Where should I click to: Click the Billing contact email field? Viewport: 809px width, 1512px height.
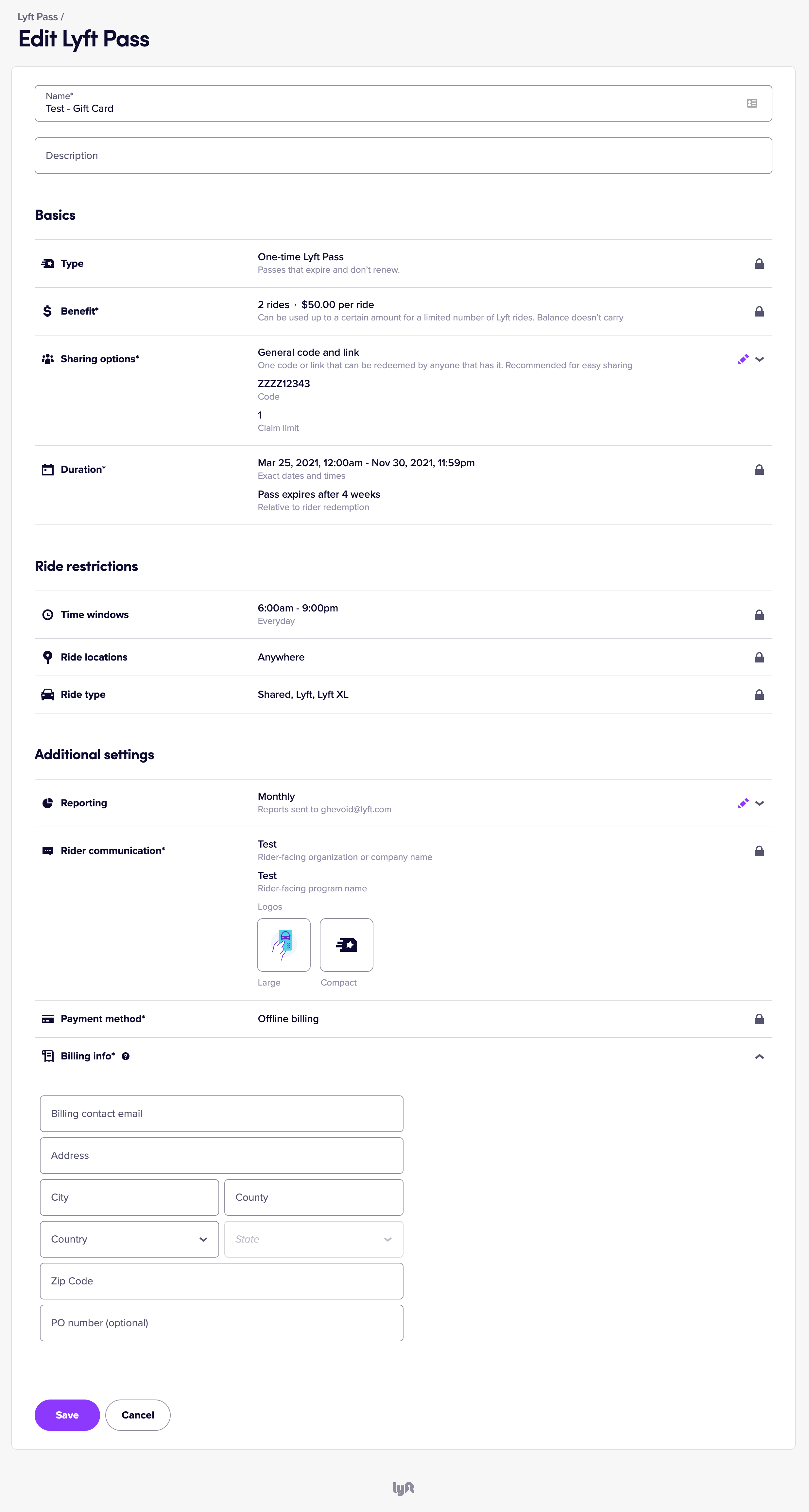click(x=221, y=1113)
